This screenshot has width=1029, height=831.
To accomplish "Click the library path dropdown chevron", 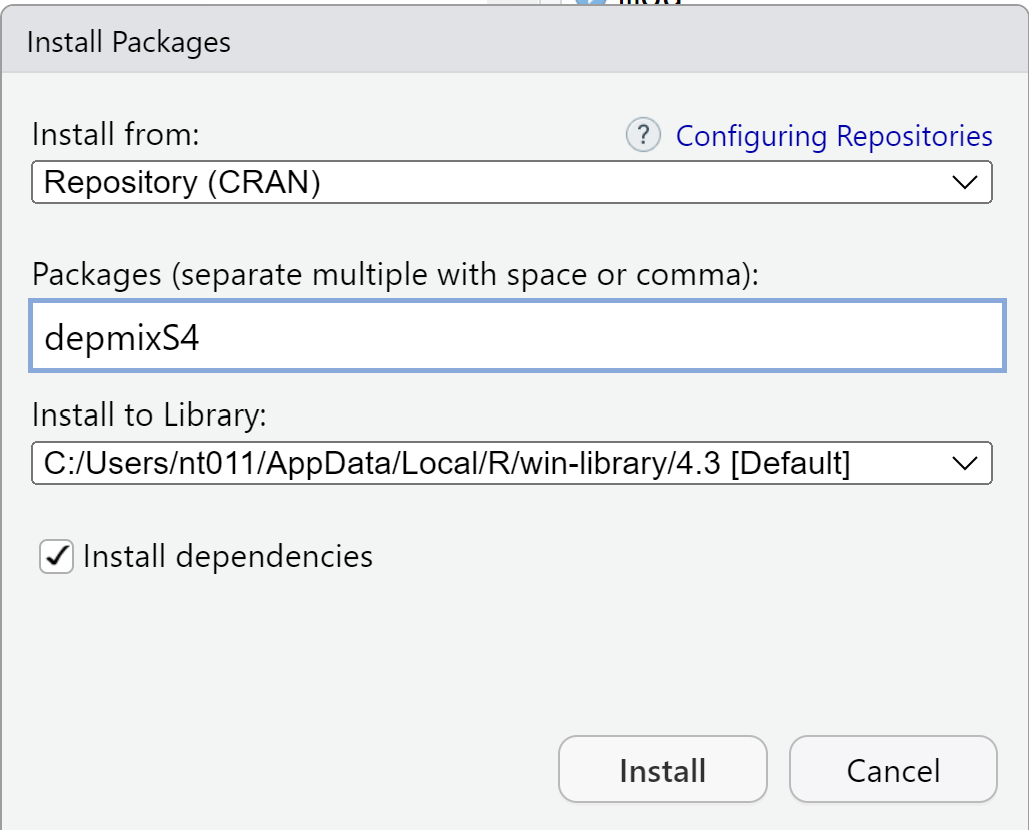I will 963,464.
